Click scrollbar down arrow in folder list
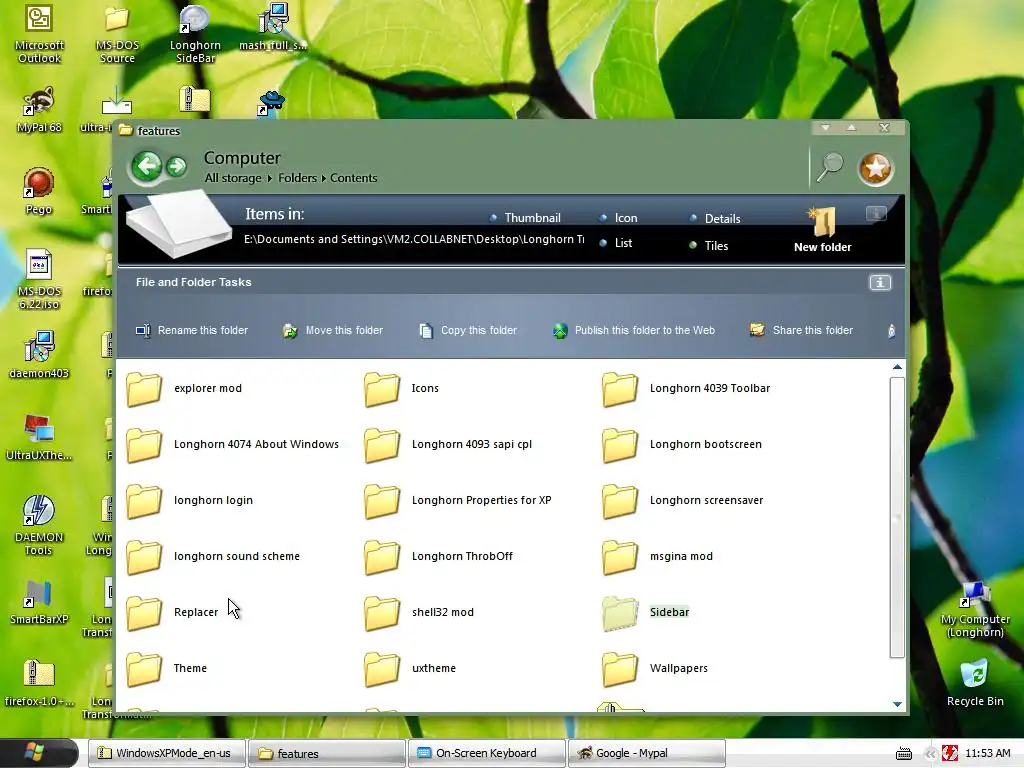This screenshot has height=768, width=1024. point(897,704)
